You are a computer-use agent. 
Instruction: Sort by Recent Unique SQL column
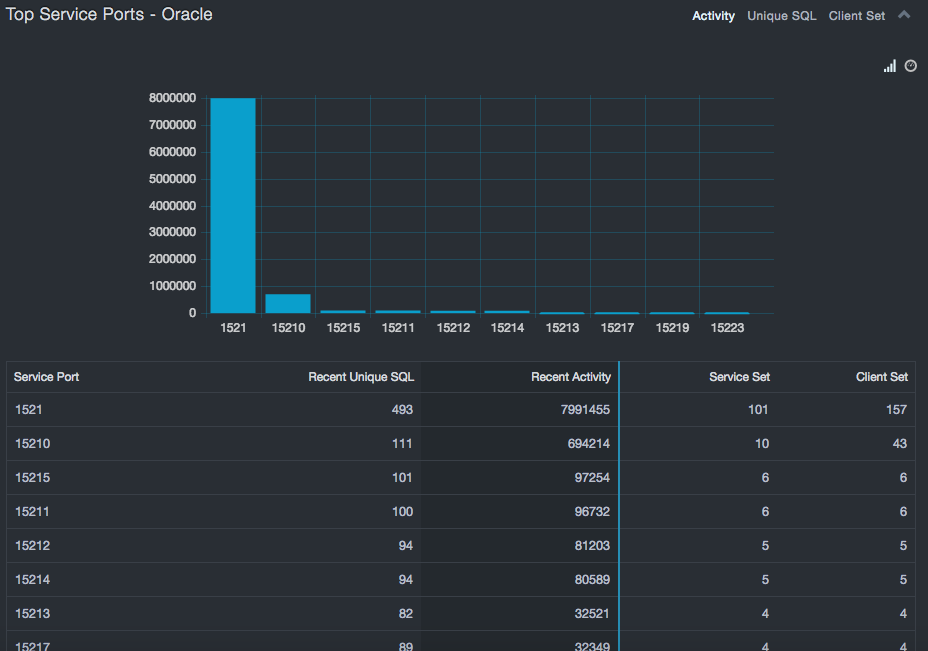360,377
